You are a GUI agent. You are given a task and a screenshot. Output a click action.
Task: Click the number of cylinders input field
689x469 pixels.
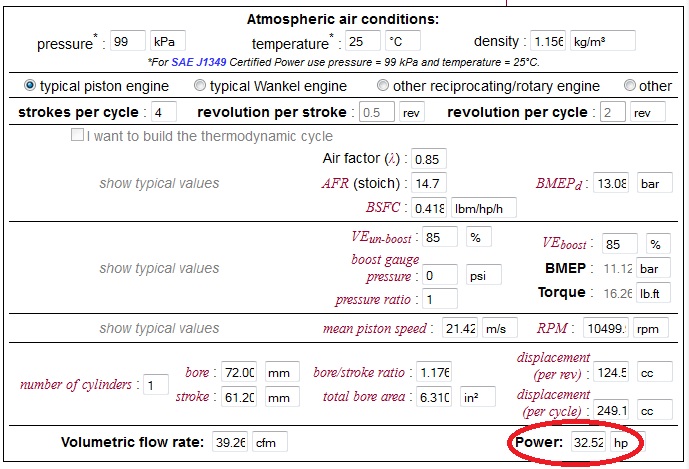(x=156, y=385)
